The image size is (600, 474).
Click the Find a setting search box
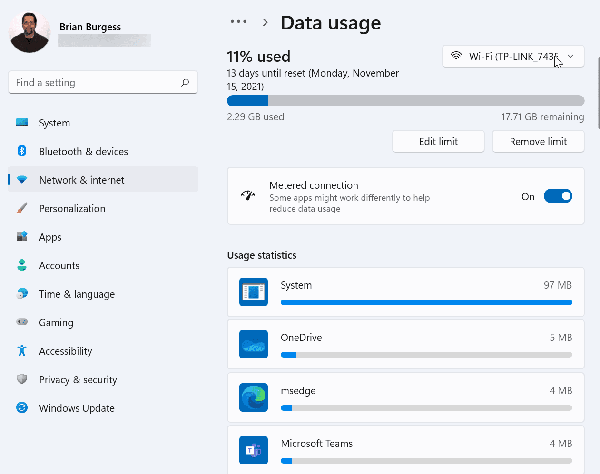coord(94,82)
